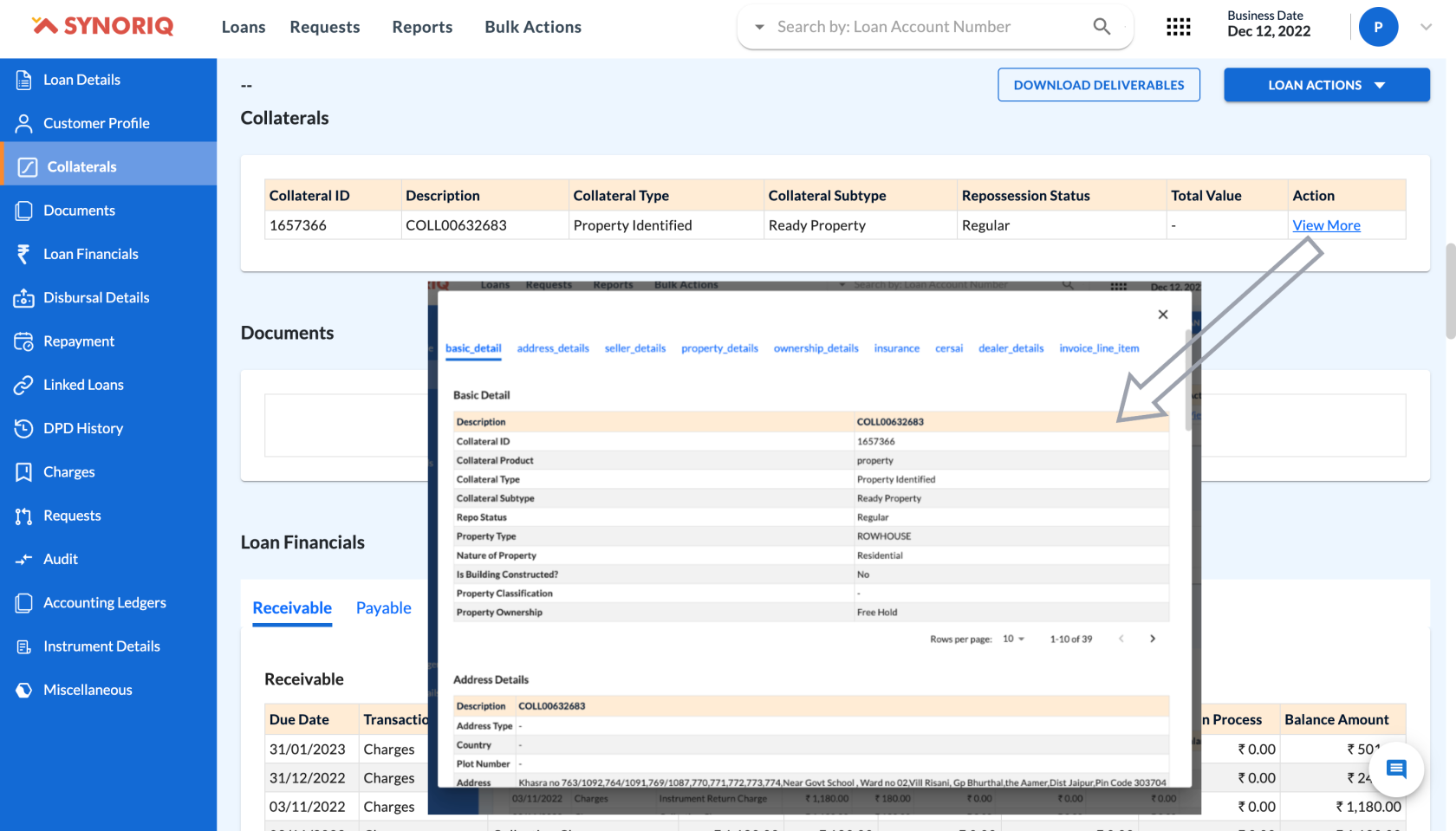Image resolution: width=1456 pixels, height=831 pixels.
Task: Click the Synoriq logo
Action: click(102, 26)
